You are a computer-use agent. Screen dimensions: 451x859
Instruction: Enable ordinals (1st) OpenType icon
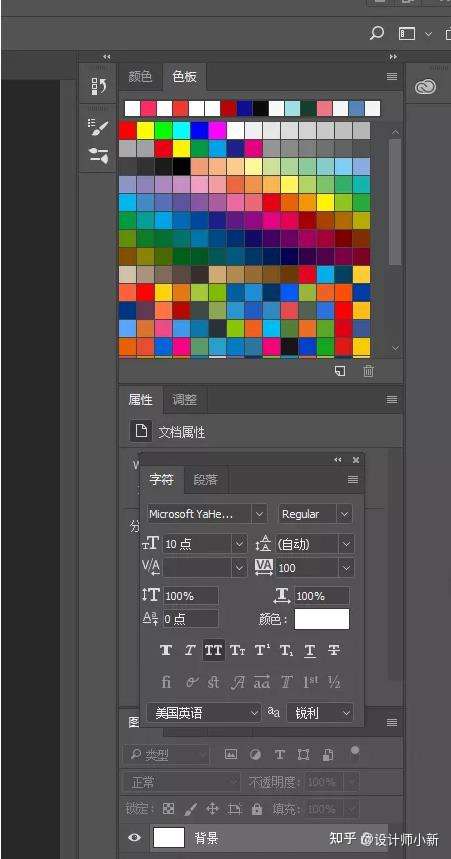pyautogui.click(x=310, y=682)
